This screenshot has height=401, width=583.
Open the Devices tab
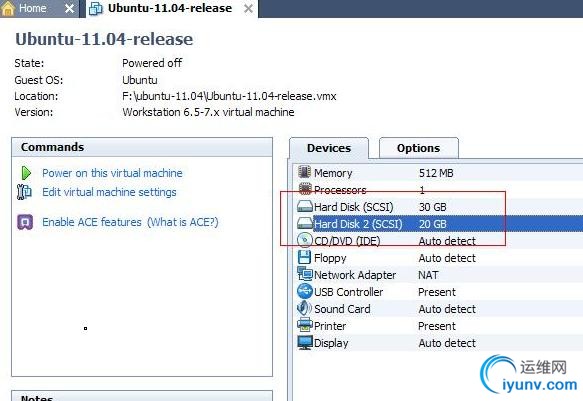(x=329, y=148)
